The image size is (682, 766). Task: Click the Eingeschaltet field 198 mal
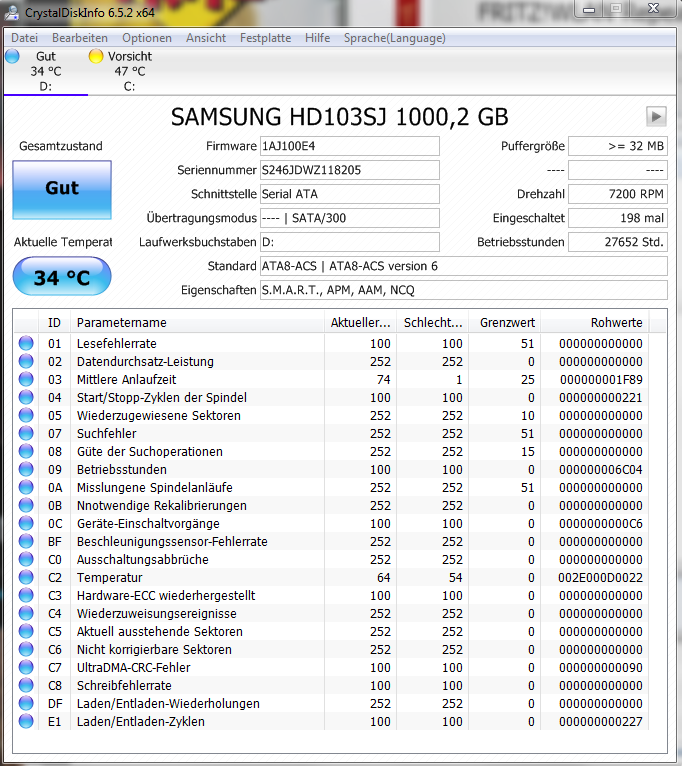tap(618, 218)
